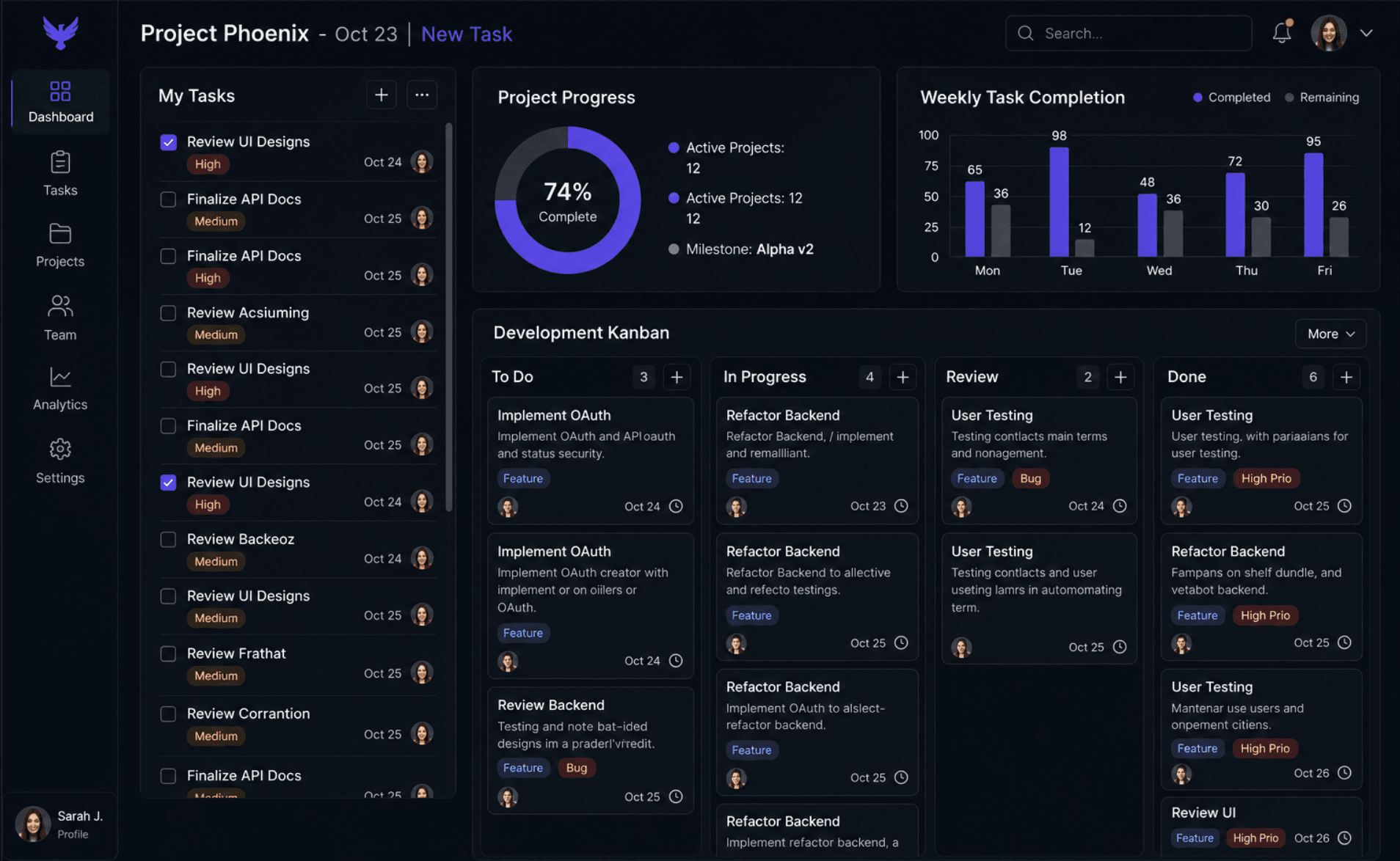Switch to Analytics view
The image size is (1400, 861).
[60, 389]
